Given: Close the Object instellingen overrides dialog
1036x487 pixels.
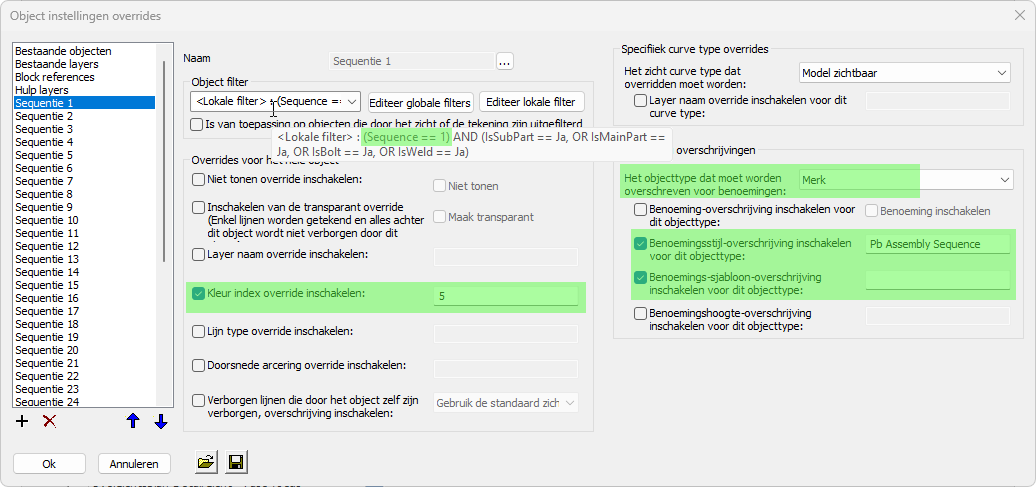Looking at the screenshot, I should [x=1019, y=16].
